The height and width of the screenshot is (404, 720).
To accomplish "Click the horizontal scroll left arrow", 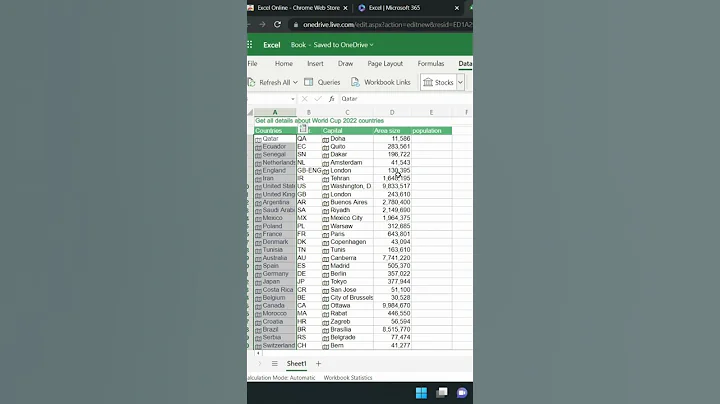I will pos(258,353).
